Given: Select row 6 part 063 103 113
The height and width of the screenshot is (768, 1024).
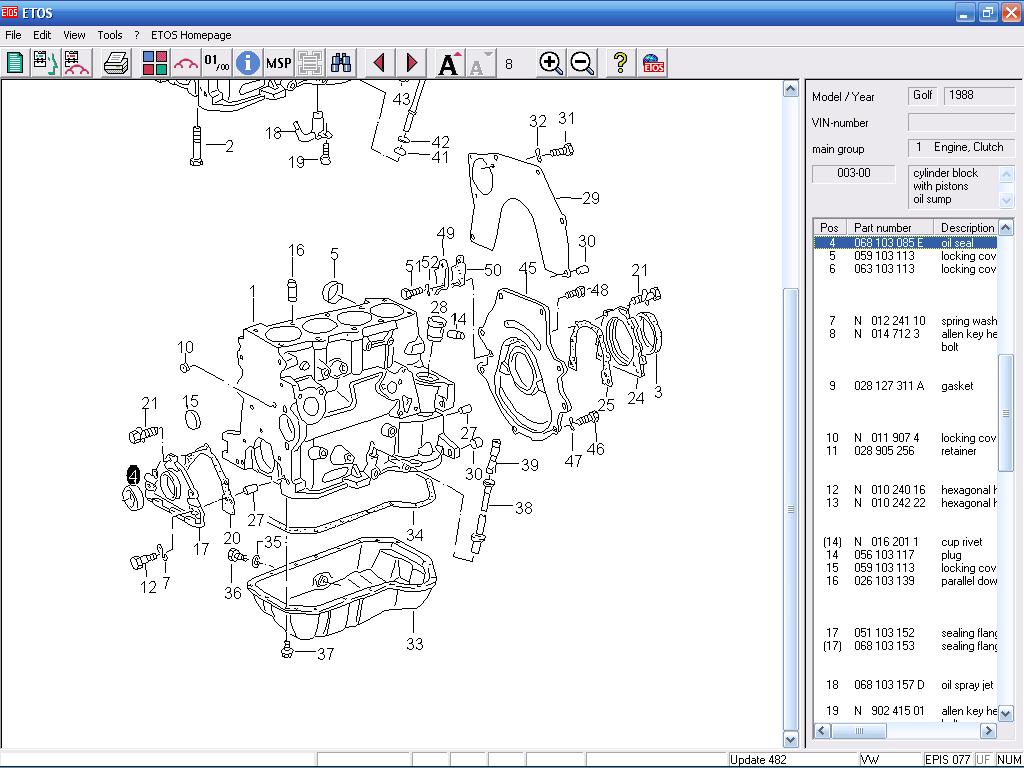Looking at the screenshot, I should point(905,269).
